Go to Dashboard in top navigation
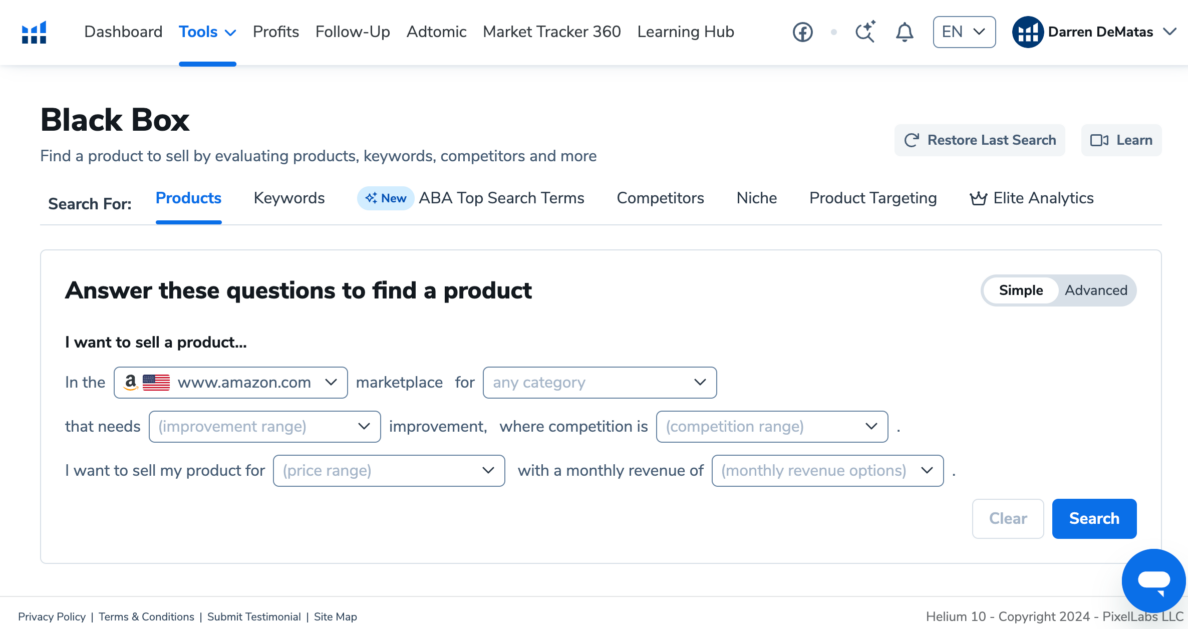 tap(123, 32)
